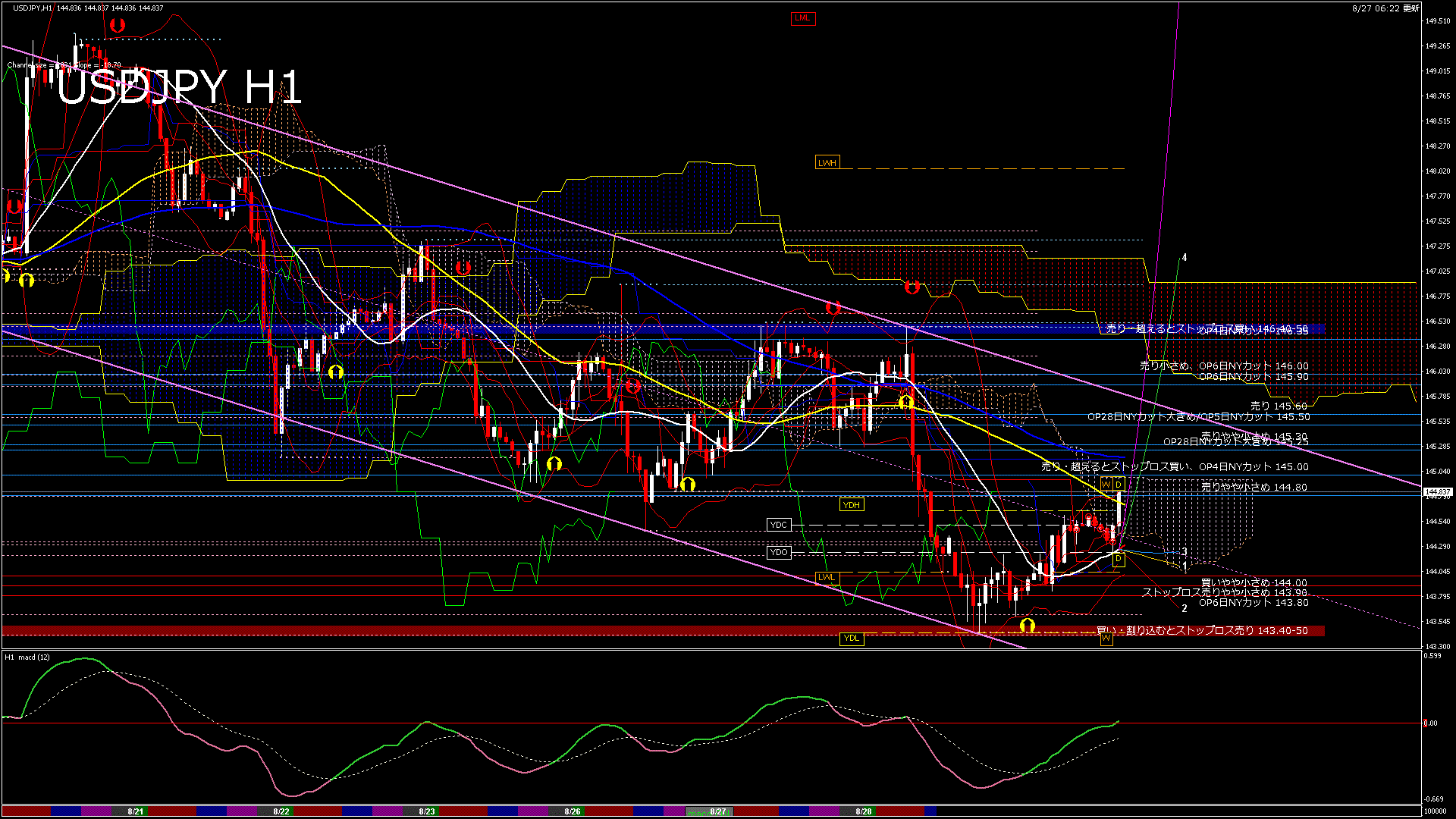Click the yellow YDL label box

(x=852, y=639)
